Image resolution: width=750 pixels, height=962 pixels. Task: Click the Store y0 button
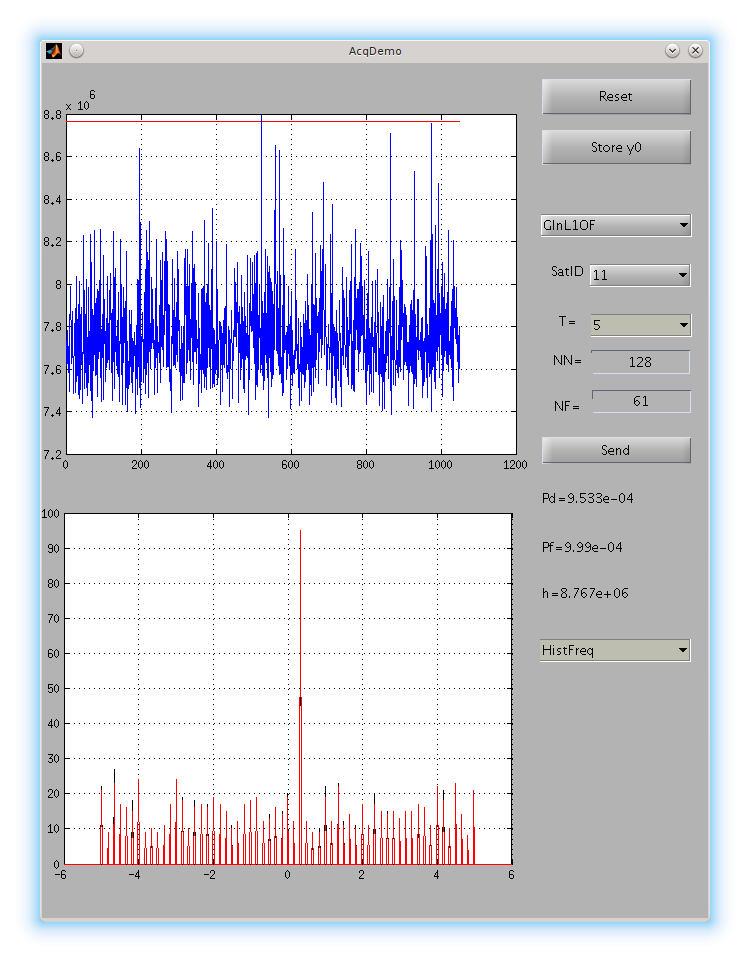tap(616, 147)
